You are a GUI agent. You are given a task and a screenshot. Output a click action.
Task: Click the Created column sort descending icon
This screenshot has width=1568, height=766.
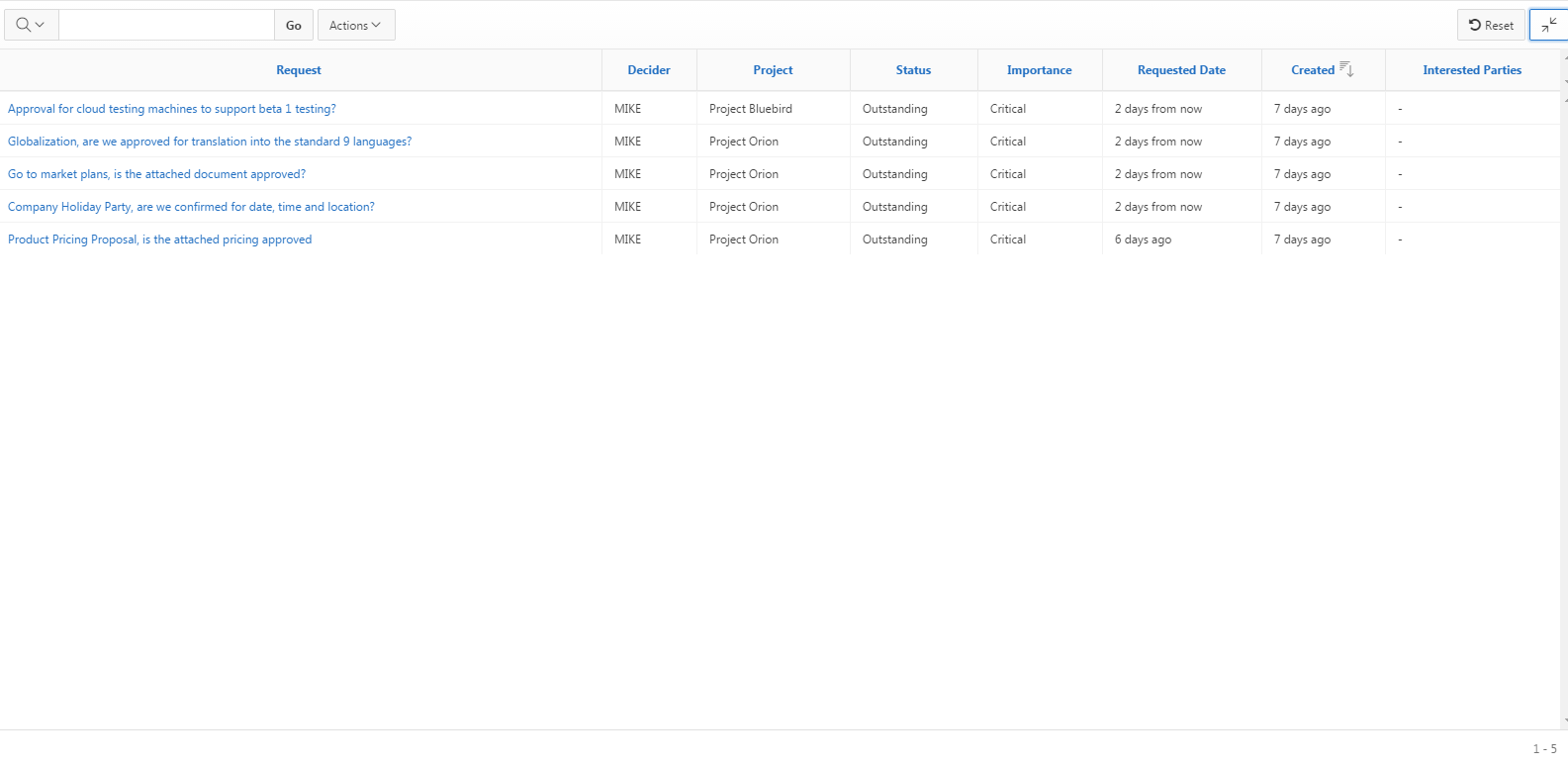(x=1346, y=69)
